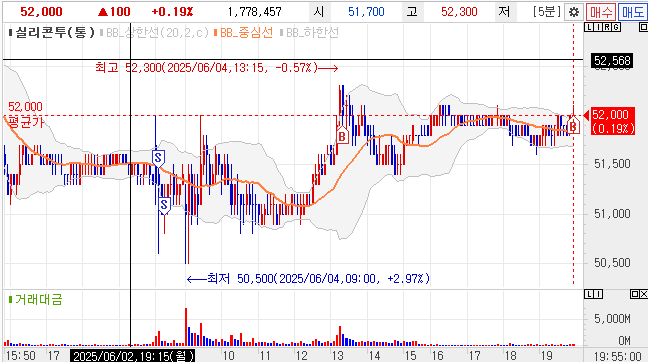This screenshot has height=362, width=648.
Task: Click the I icon in price chart panel
Action: [598, 27]
